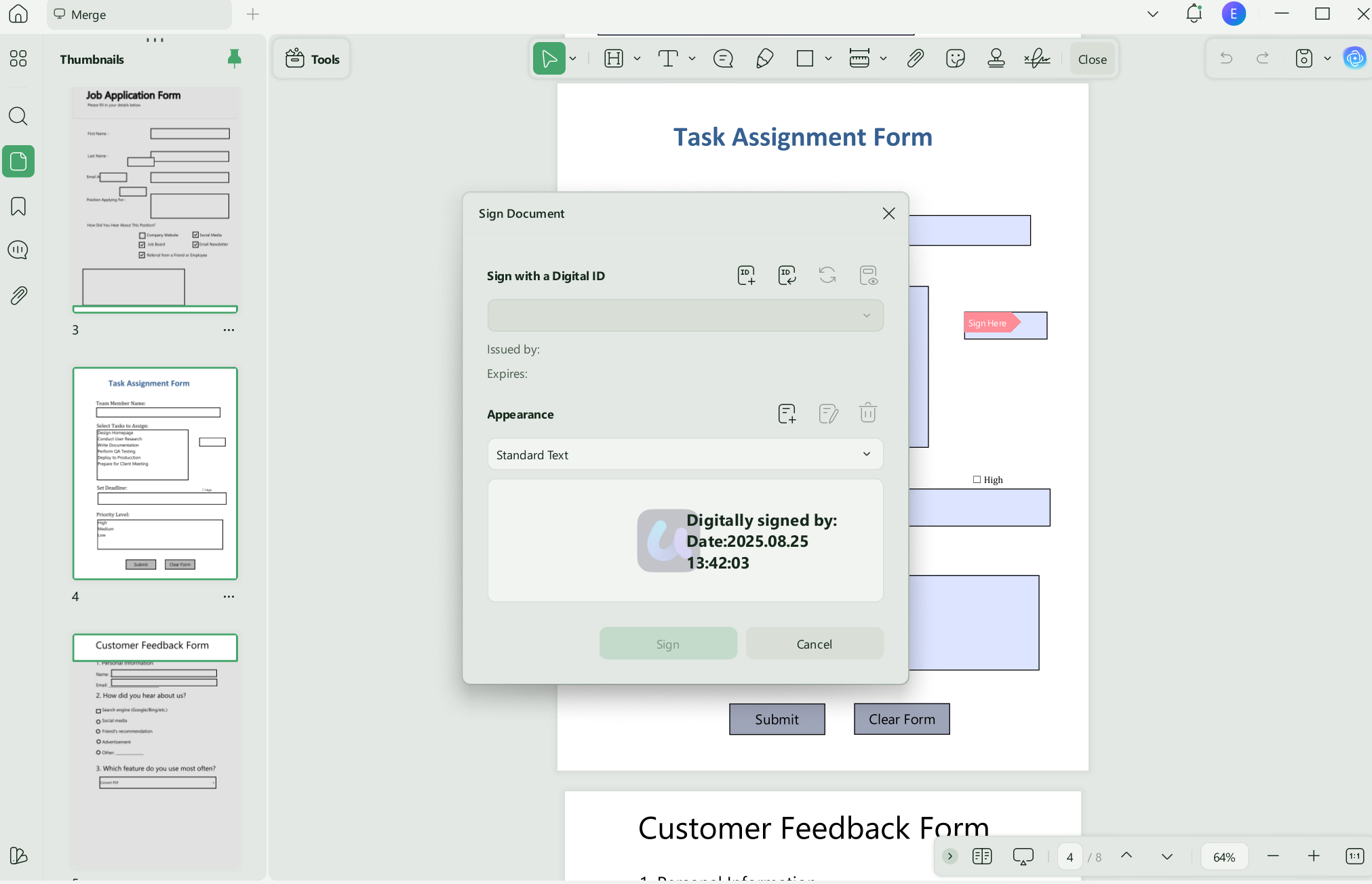This screenshot has width=1372, height=884.
Task: Select page 3 thumbnail
Action: coord(155,199)
